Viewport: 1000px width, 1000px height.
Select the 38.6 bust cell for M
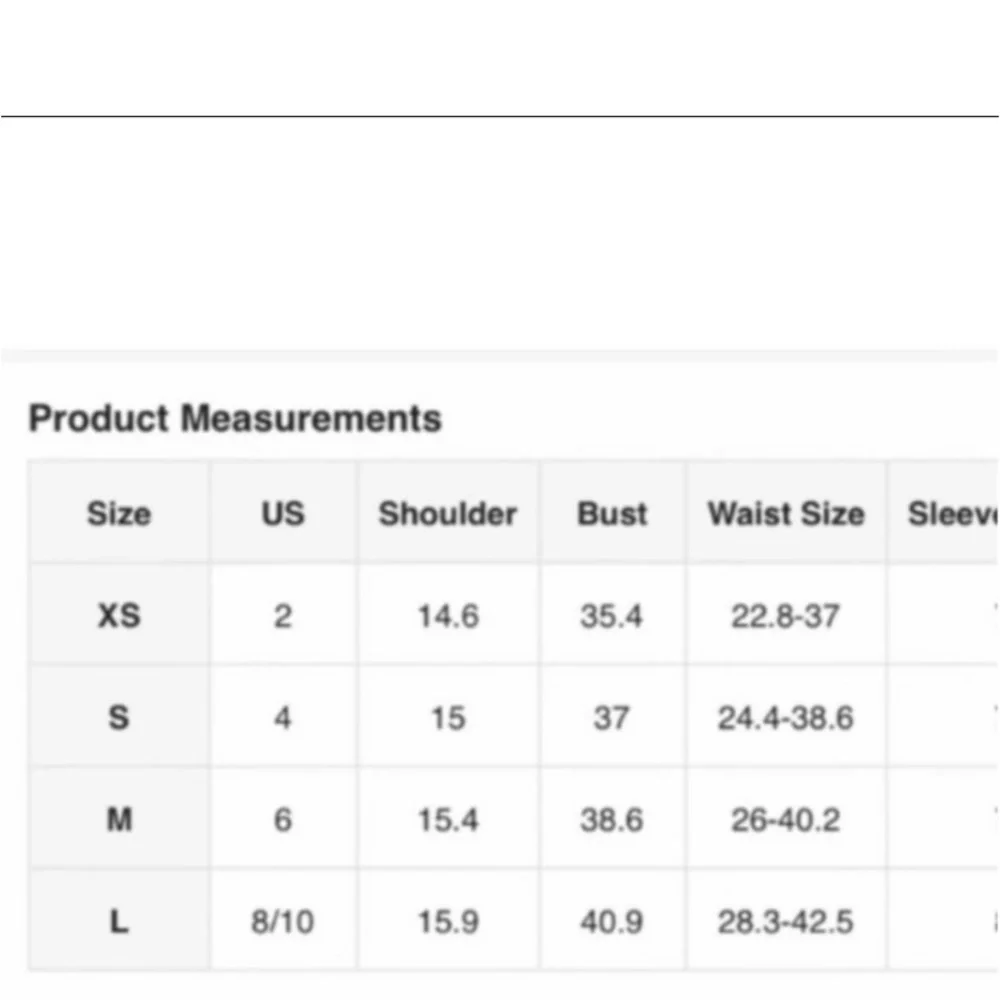click(x=611, y=820)
